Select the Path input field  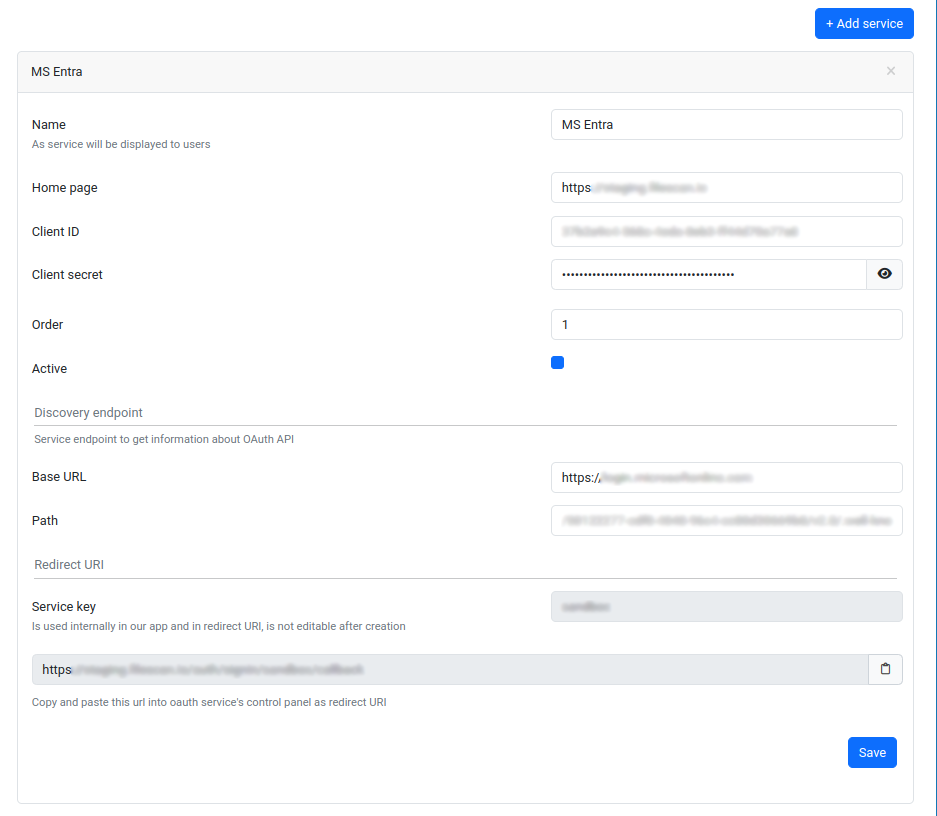[727, 520]
